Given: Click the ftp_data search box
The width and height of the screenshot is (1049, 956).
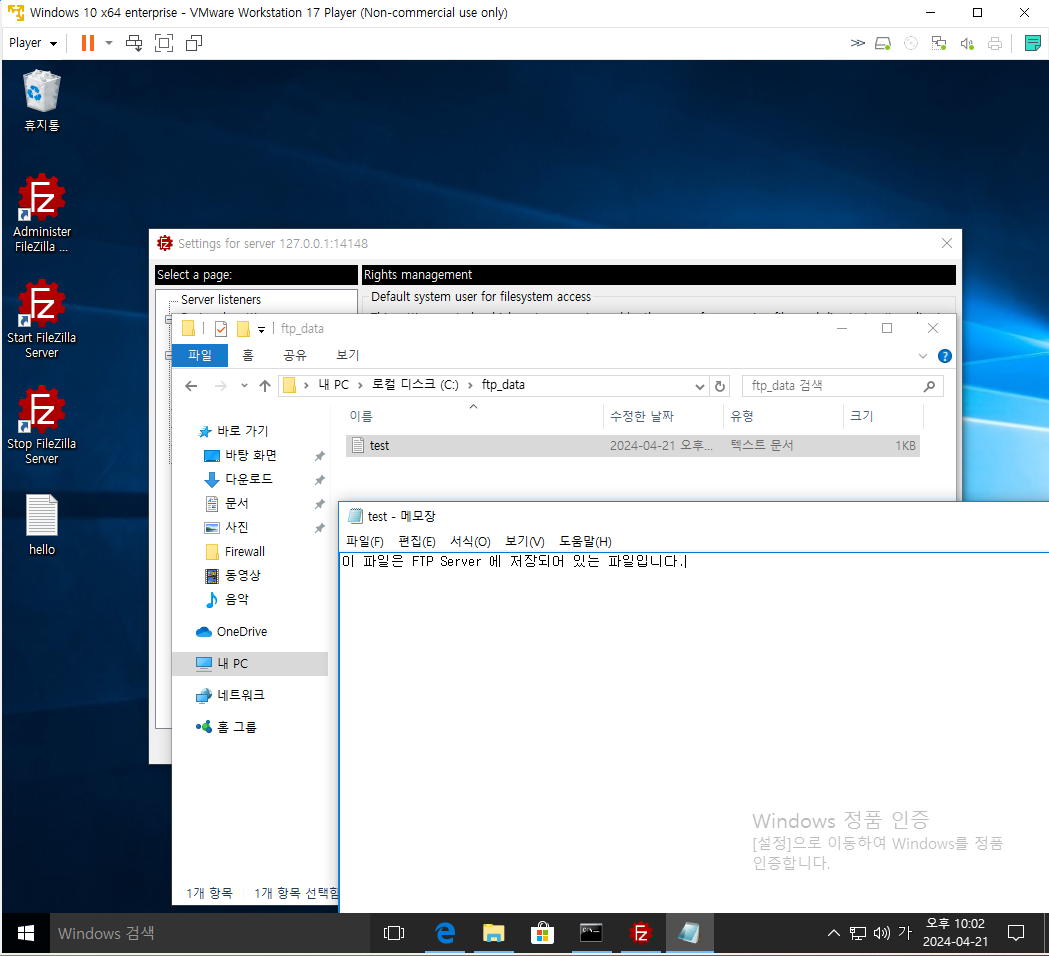Looking at the screenshot, I should [843, 386].
